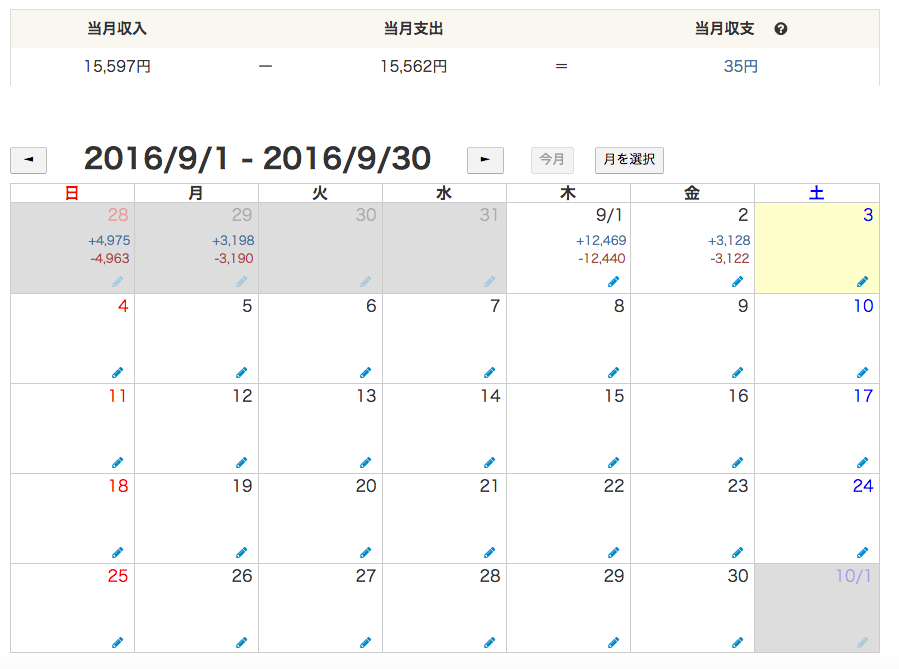Screen dimensions: 899x669
Task: Click the 当月収支 balance value 35円
Action: (740, 66)
